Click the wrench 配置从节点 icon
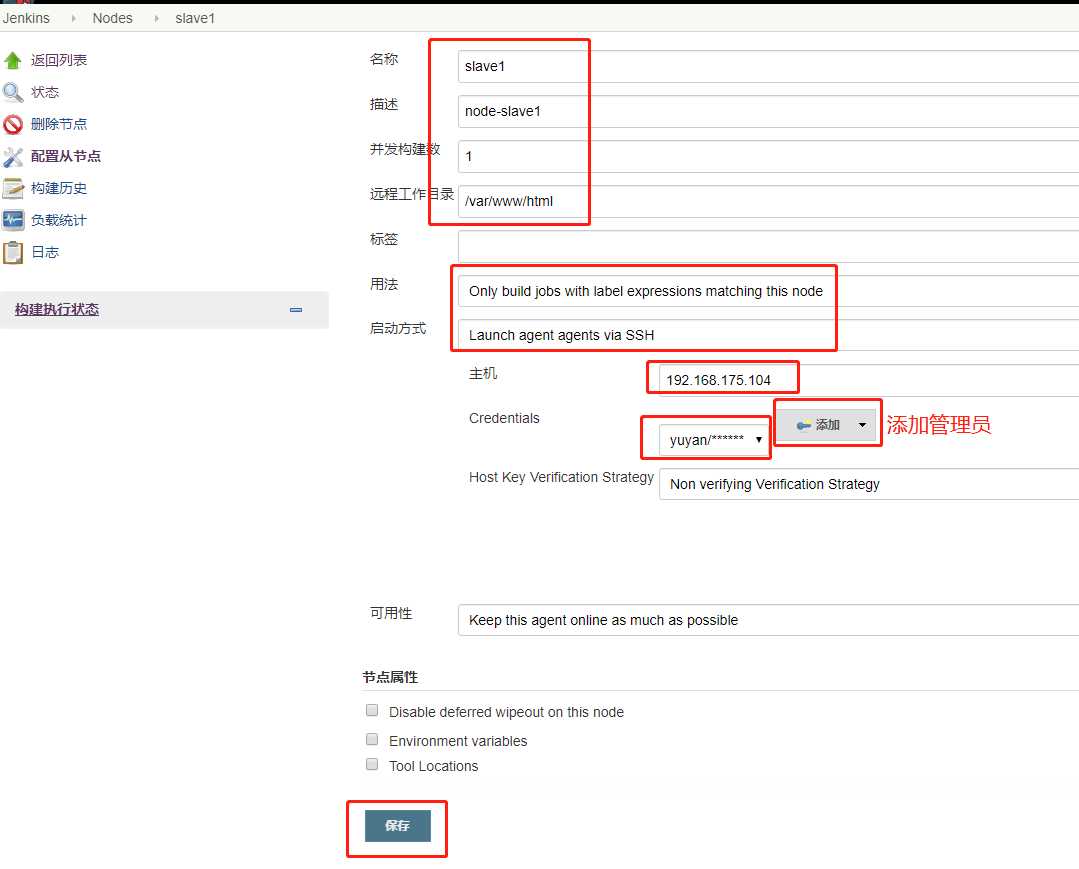Image resolution: width=1079 pixels, height=869 pixels. click(x=12, y=157)
